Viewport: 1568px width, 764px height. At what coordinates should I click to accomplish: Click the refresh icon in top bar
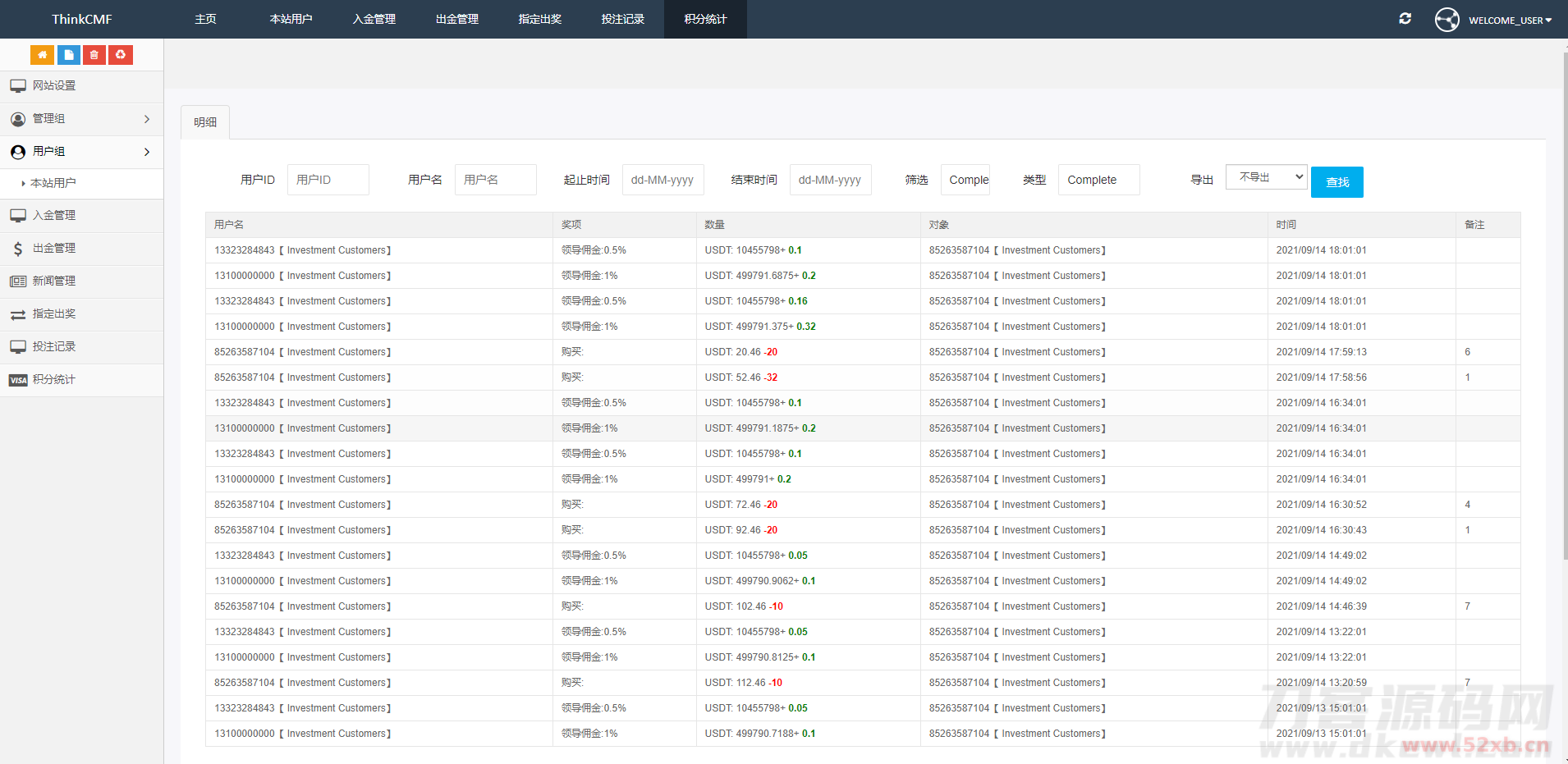1405,18
